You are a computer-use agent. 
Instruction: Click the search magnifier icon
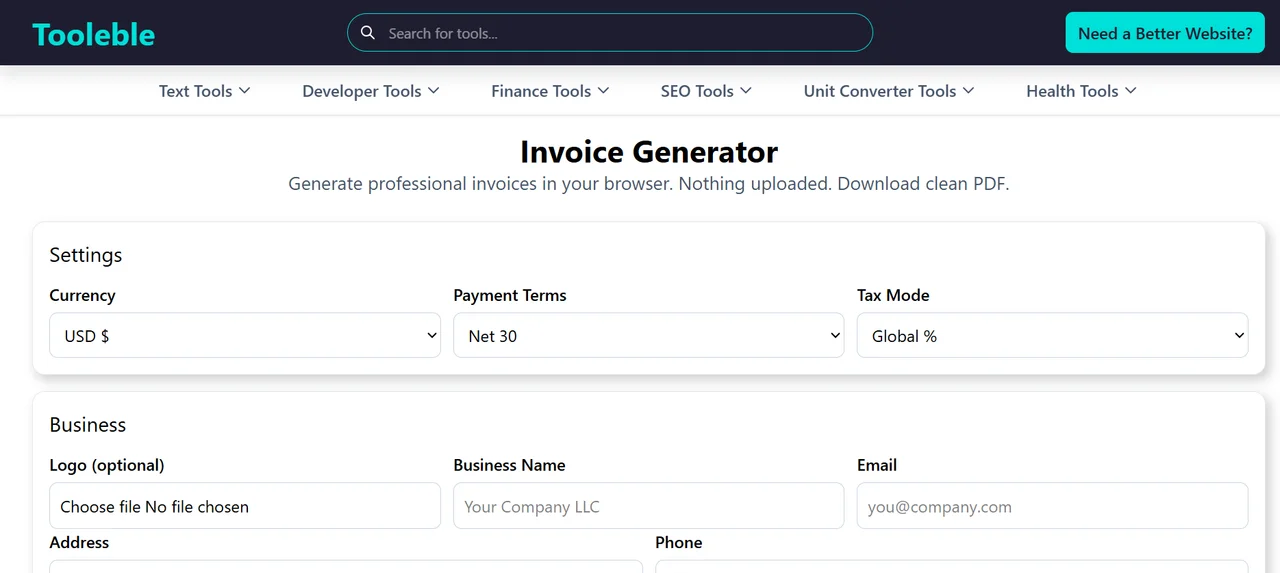click(x=368, y=33)
